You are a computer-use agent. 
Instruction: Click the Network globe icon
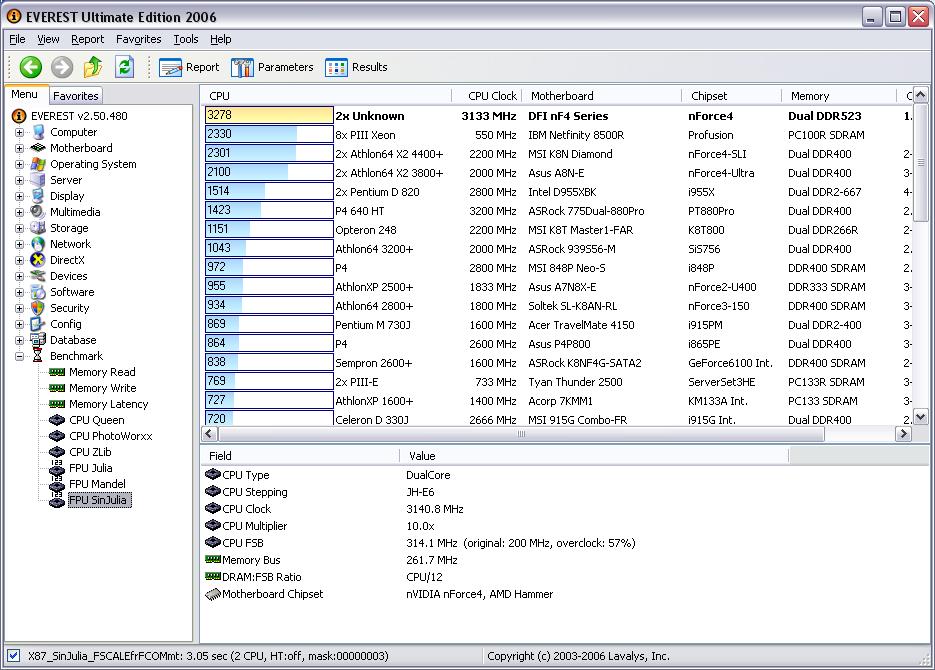(38, 244)
